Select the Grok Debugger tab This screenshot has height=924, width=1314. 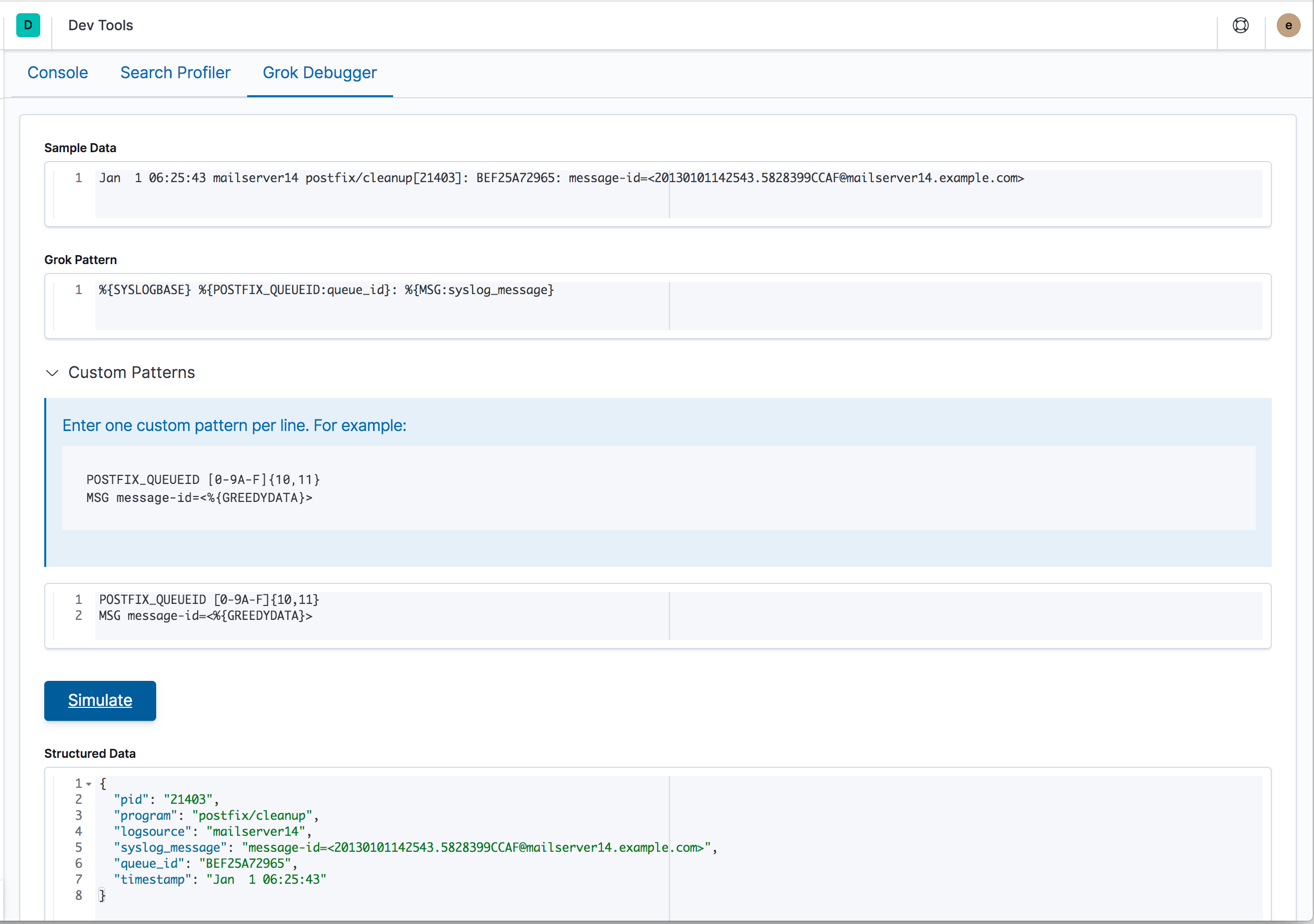[320, 72]
